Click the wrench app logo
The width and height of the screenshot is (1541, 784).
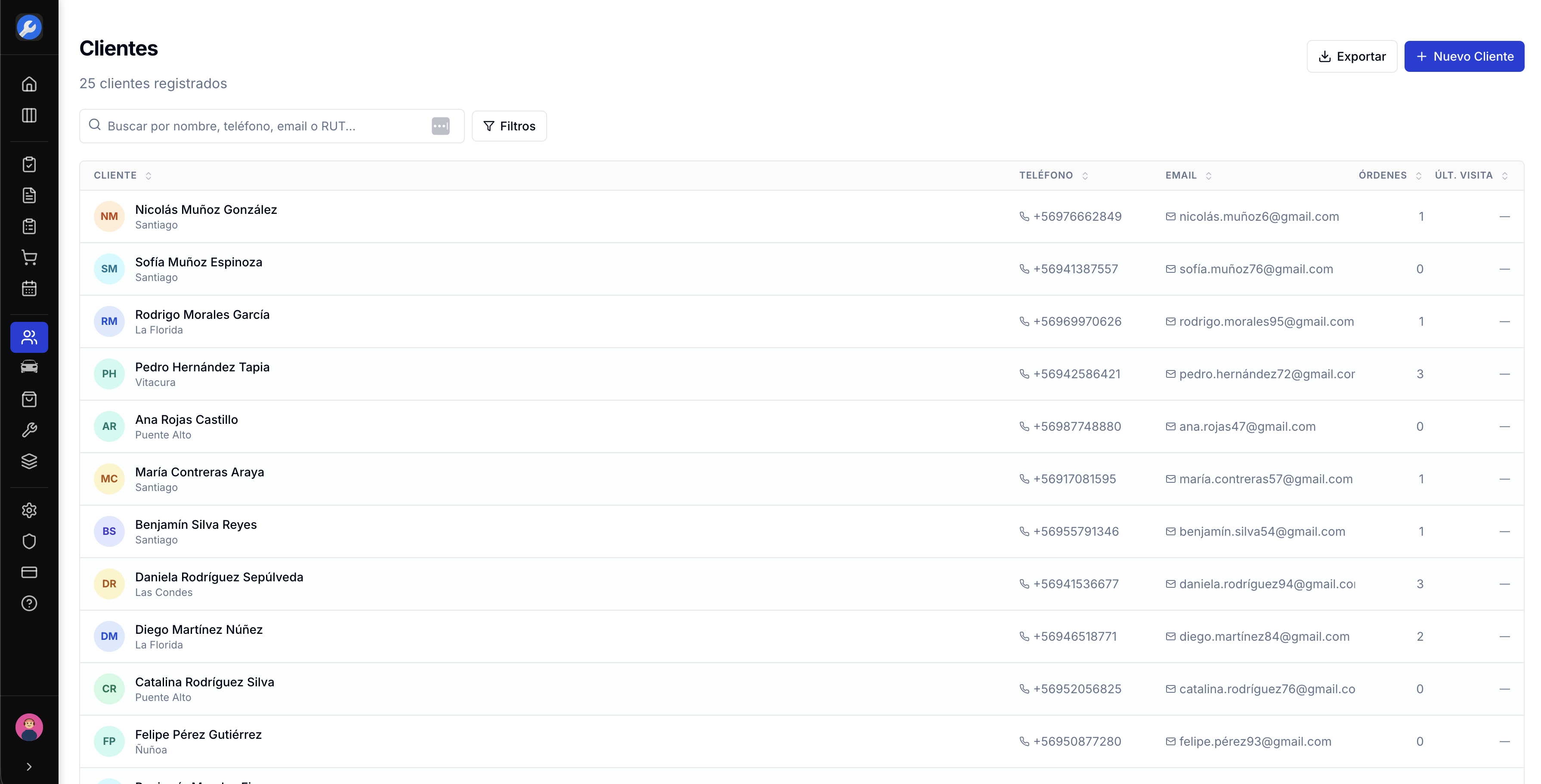pyautogui.click(x=29, y=28)
